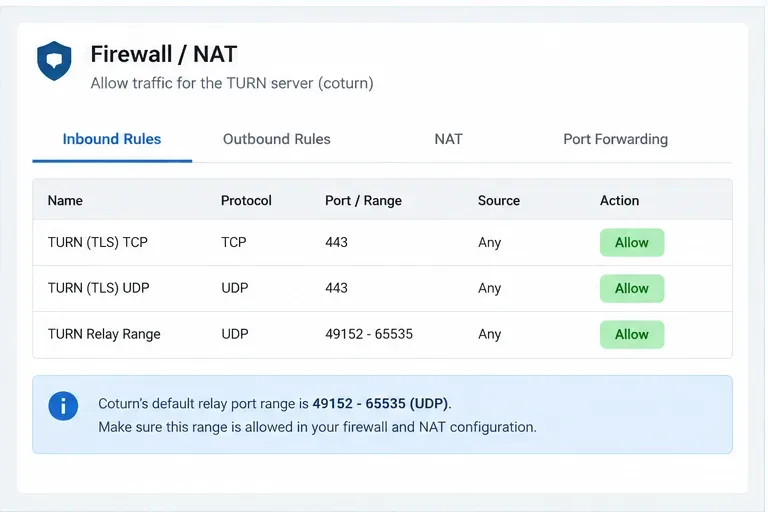Click port 443 in TURN (TLS) TCP row
768x512 pixels.
(336, 242)
